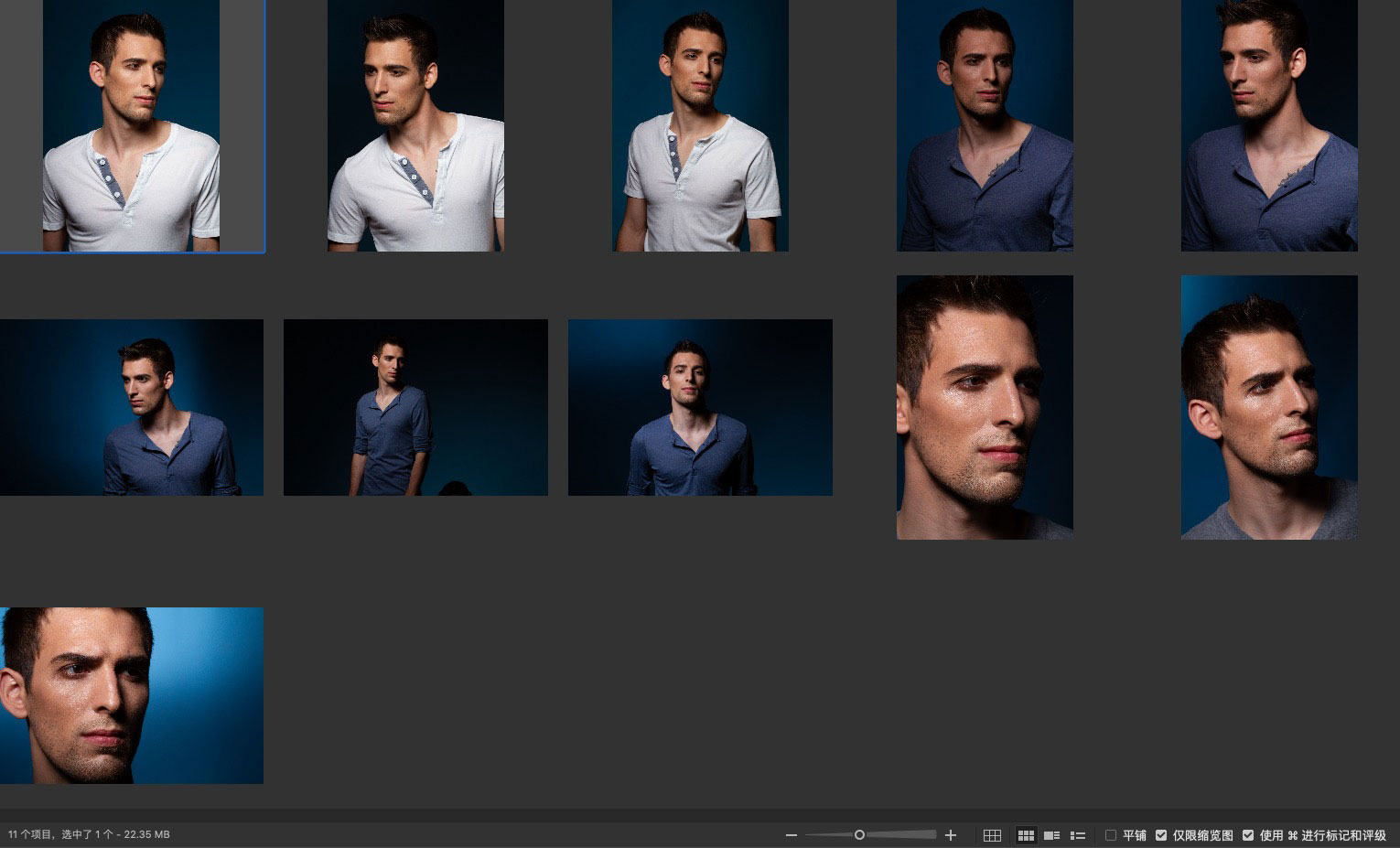Switch to list view icon
Screen dimensions: 1400x848
pyautogui.click(x=1078, y=835)
